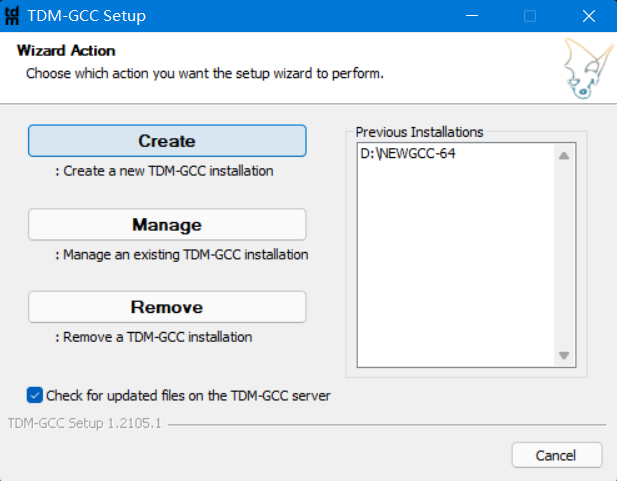This screenshot has height=481, width=617.
Task: Click the down arrow of the installations list scrollbar
Action: pyautogui.click(x=563, y=356)
